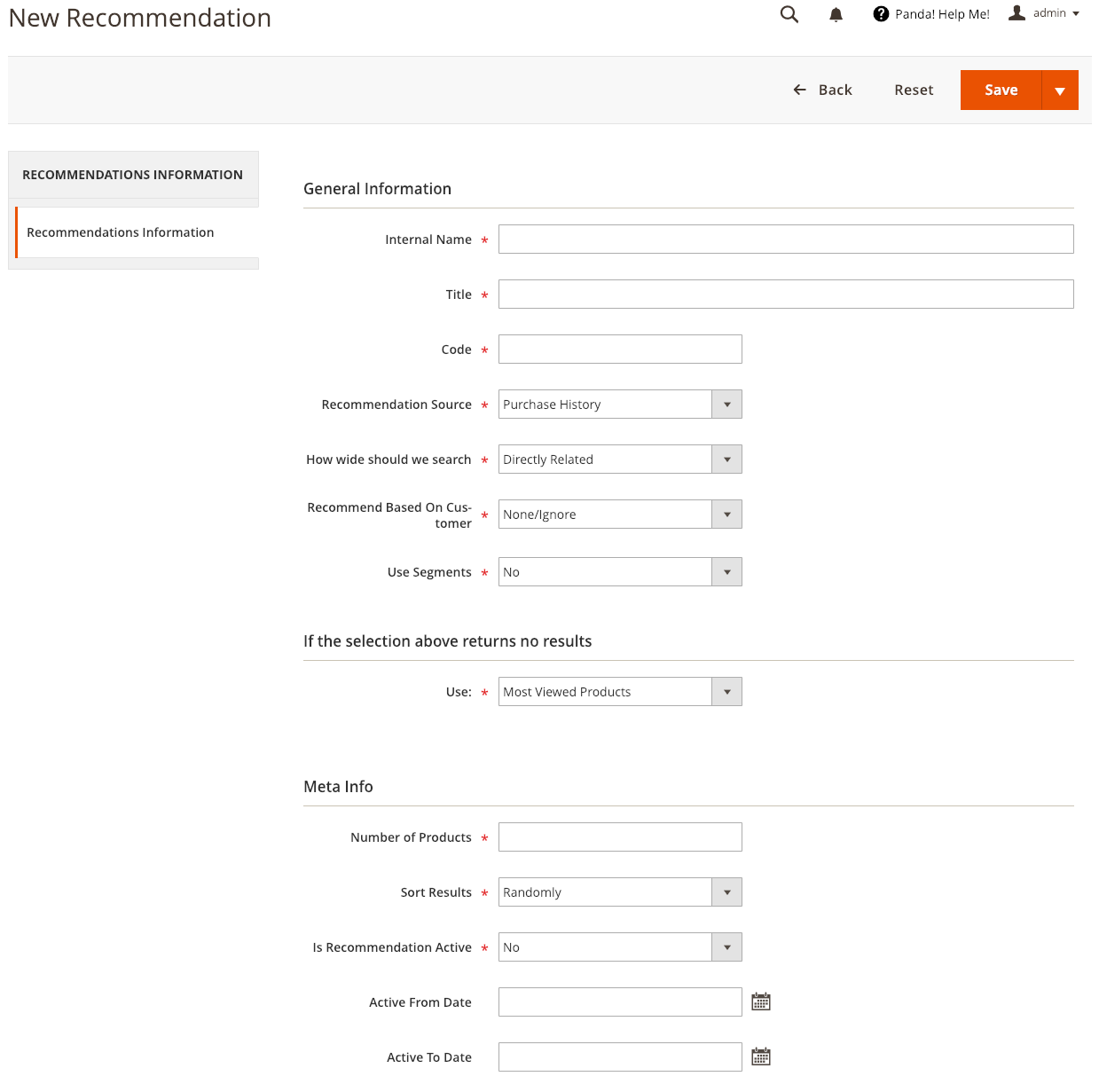Open the Use Segments dropdown

coord(620,572)
